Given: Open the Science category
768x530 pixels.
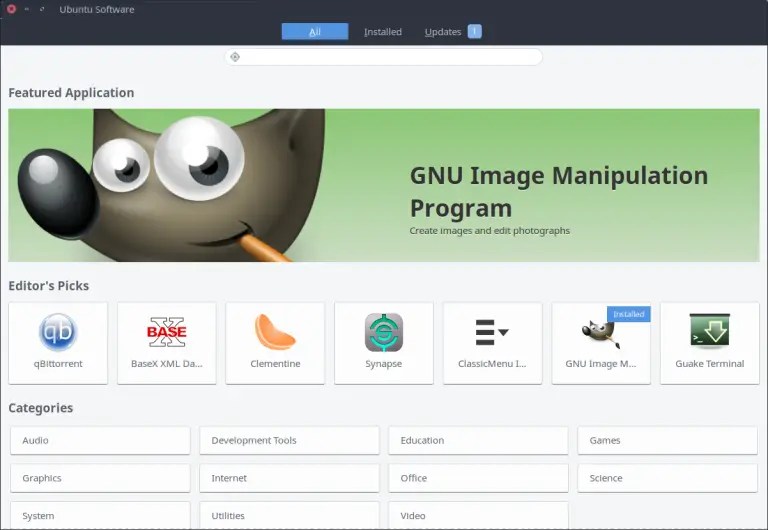Looking at the screenshot, I should (667, 478).
